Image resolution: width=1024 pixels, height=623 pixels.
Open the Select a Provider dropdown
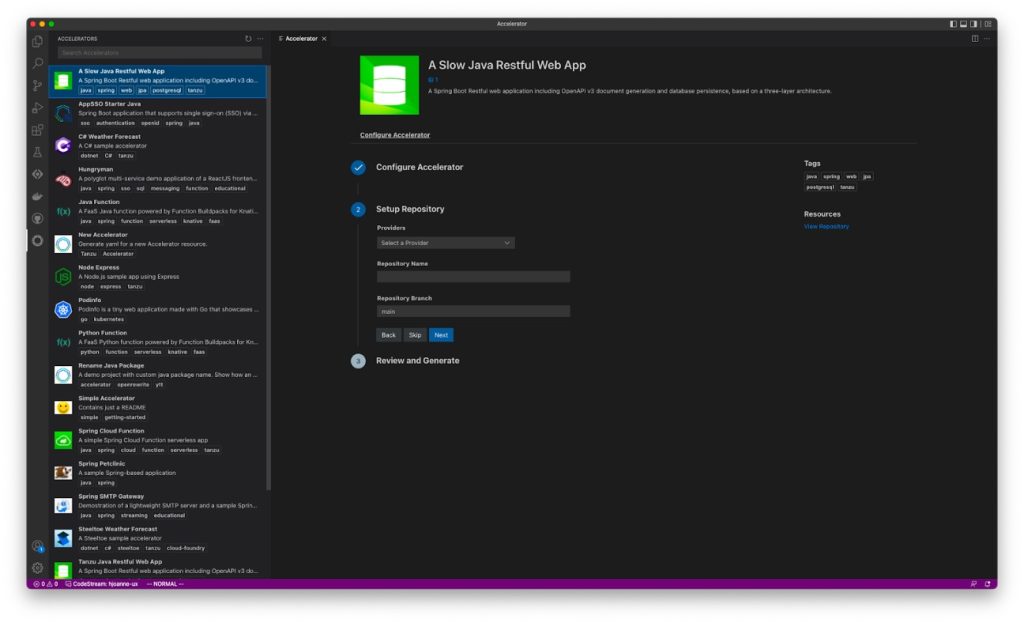[445, 243]
